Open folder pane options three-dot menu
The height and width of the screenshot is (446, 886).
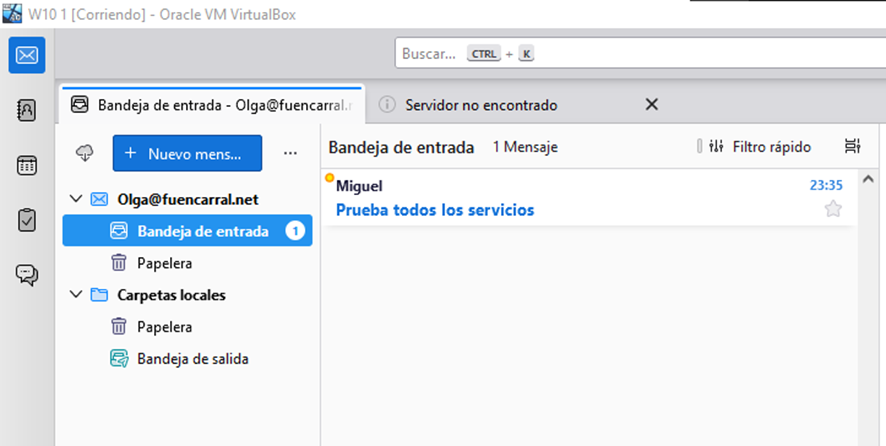pyautogui.click(x=290, y=153)
